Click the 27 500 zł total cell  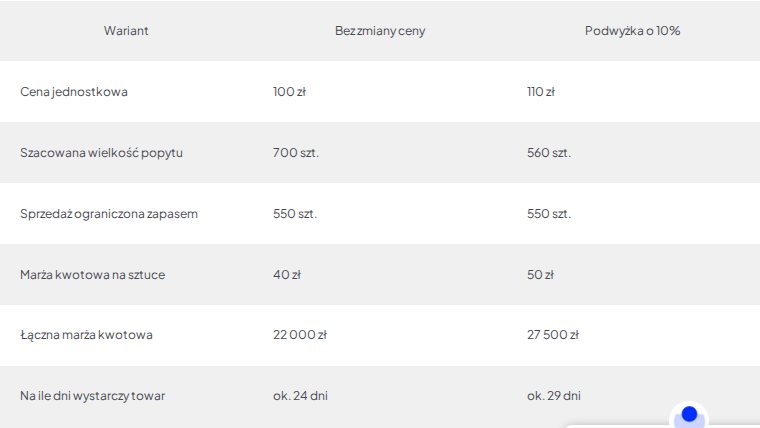553,334
